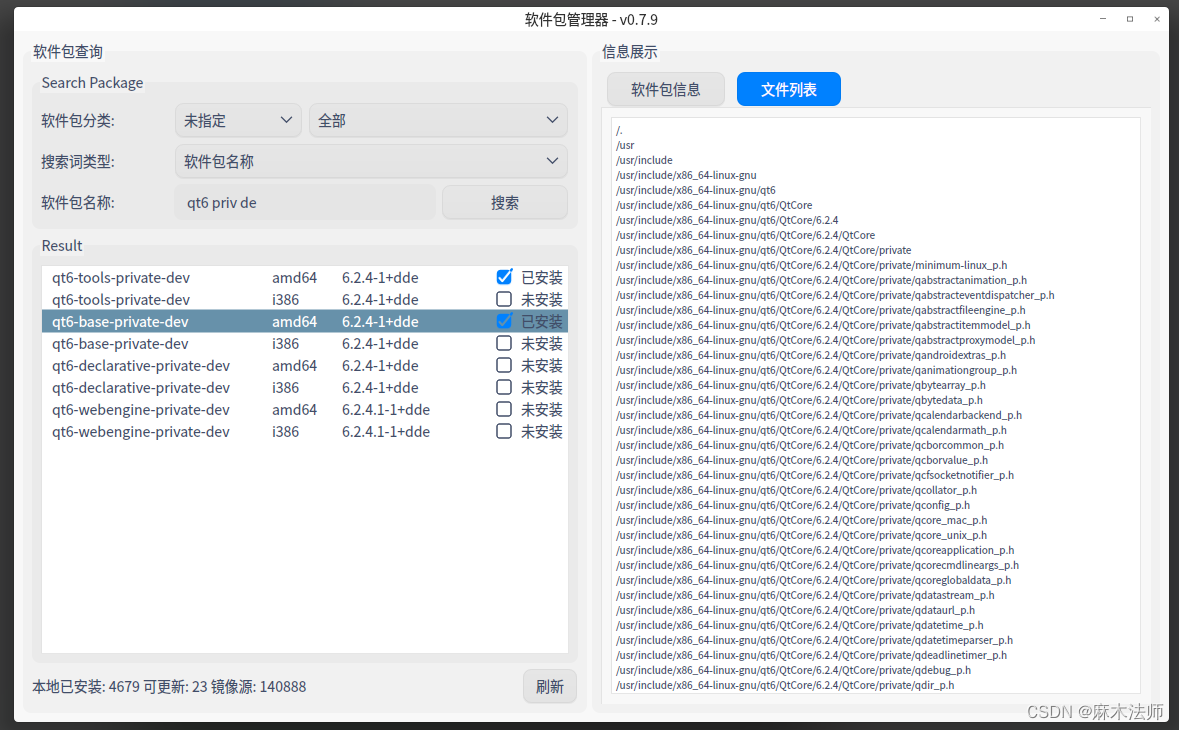Viewport: 1179px width, 730px height.
Task: Click the minimum-linux_p.h file path
Action: (x=811, y=265)
